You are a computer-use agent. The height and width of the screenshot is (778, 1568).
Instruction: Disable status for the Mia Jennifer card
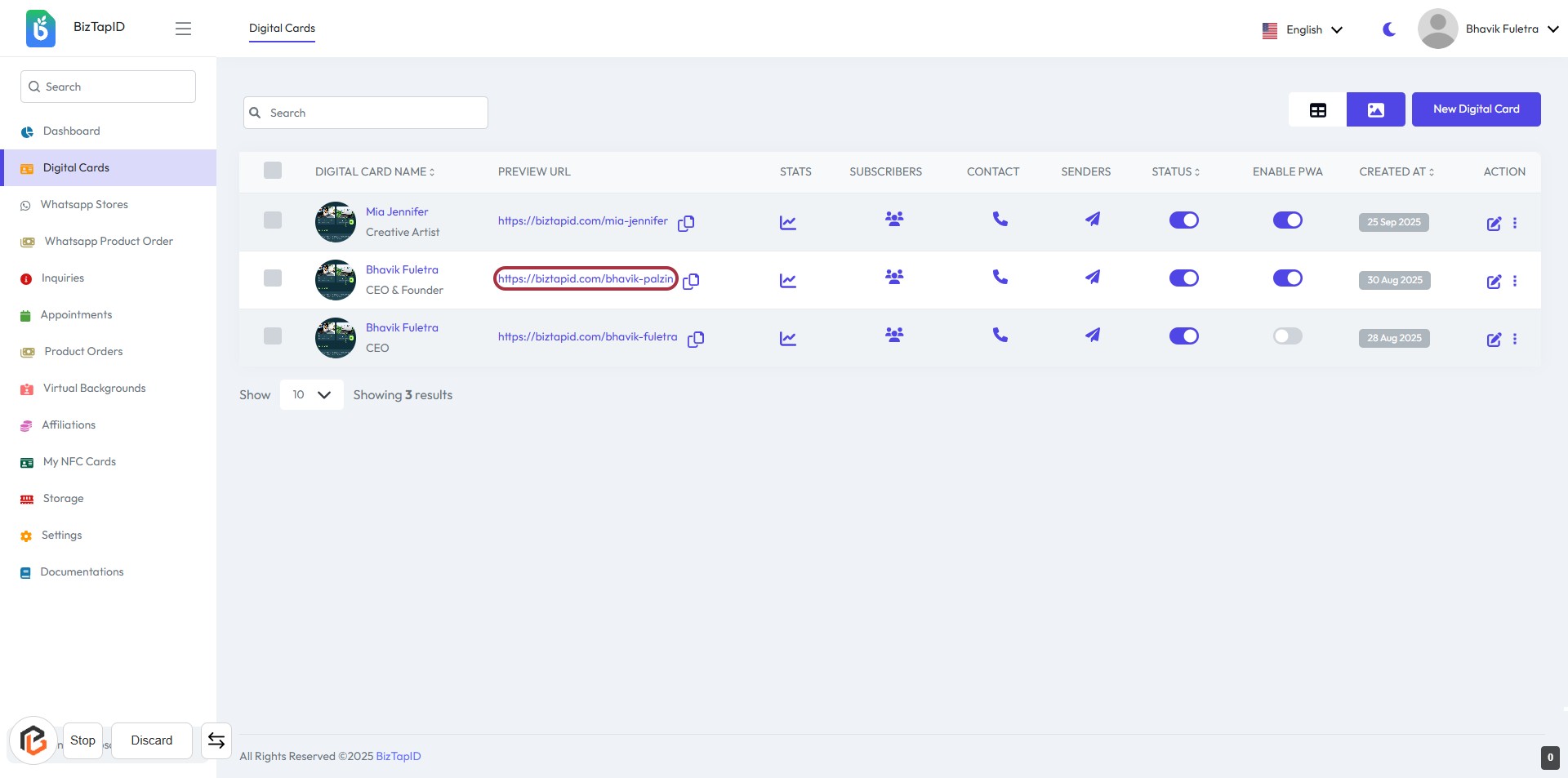coord(1183,220)
